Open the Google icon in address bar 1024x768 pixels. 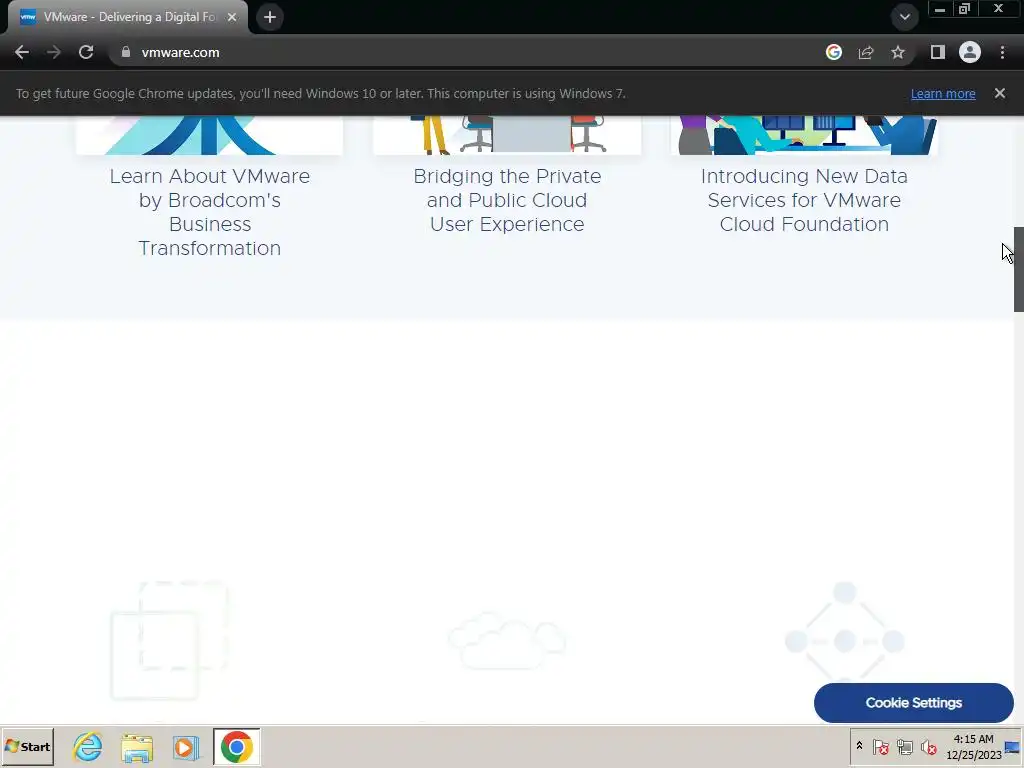click(x=834, y=52)
